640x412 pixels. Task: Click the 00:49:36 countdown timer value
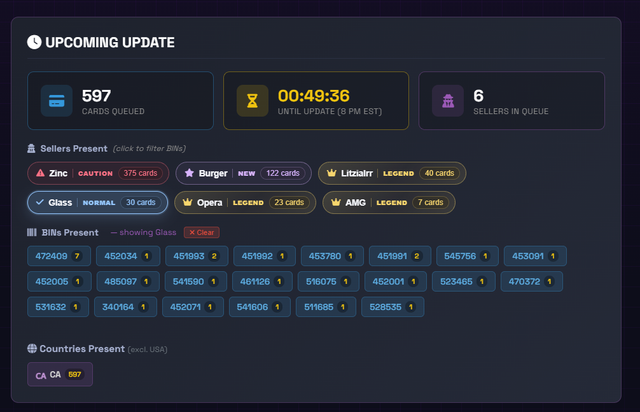(313, 96)
